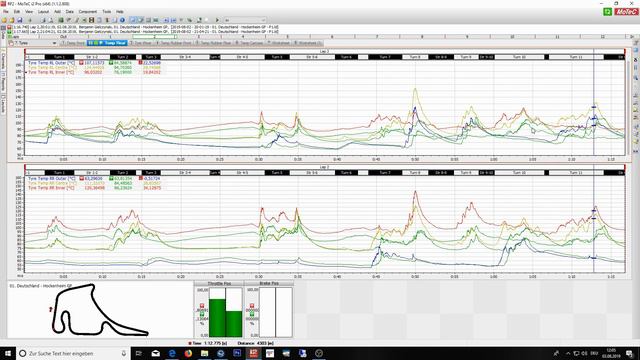Open File Explorer from the taskbar
Image resolution: width=640 pixels, height=360 pixels.
coord(204,353)
